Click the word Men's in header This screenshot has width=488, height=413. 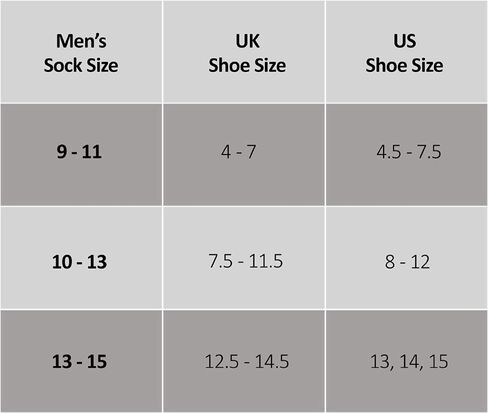pyautogui.click(x=81, y=41)
